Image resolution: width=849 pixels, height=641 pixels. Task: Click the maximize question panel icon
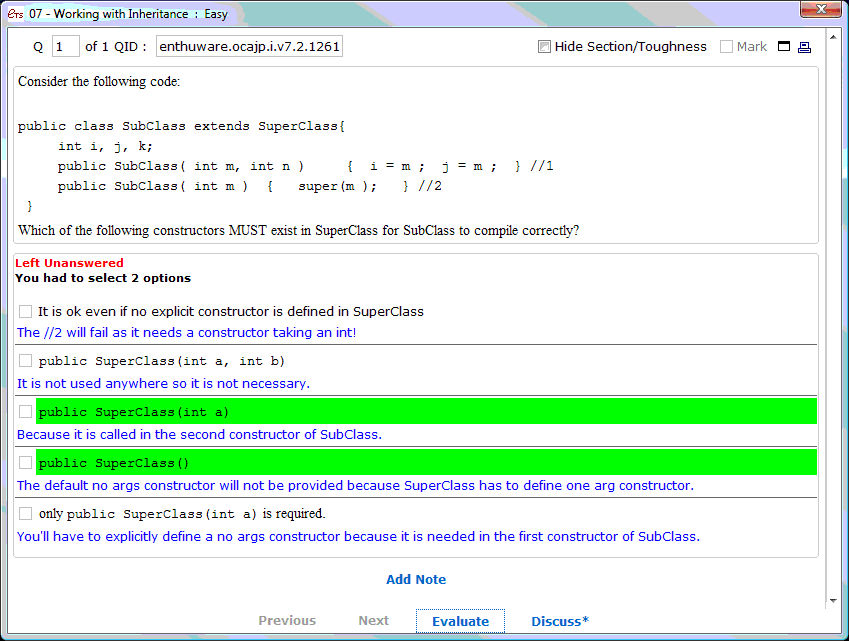coord(784,47)
